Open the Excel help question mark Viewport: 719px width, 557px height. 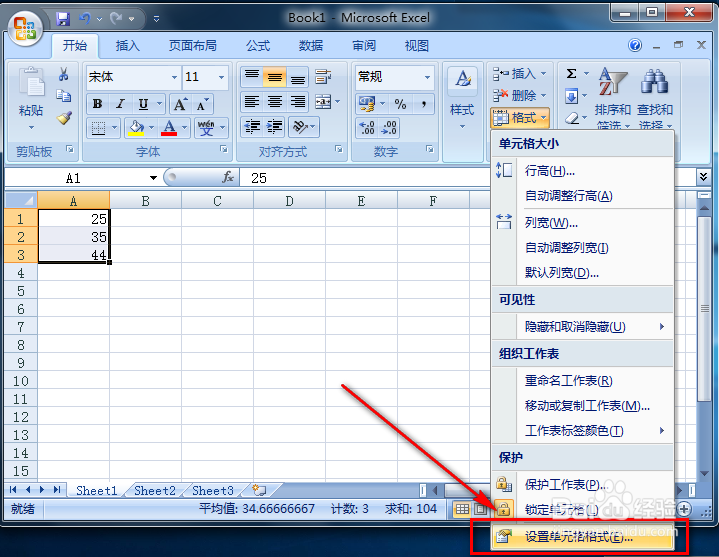[x=635, y=45]
